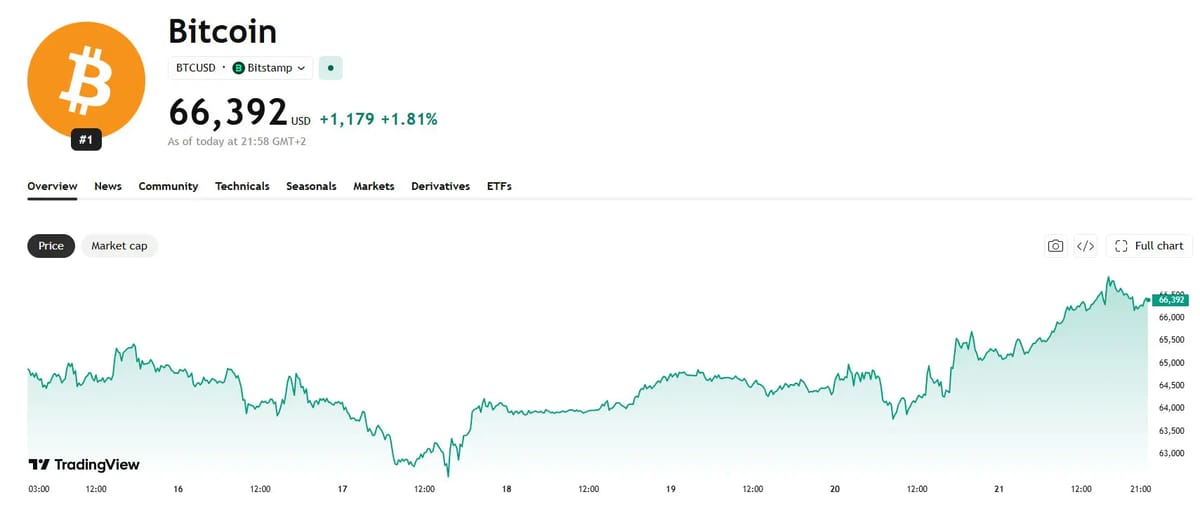Open the Community tab
1200x506 pixels.
click(168, 186)
